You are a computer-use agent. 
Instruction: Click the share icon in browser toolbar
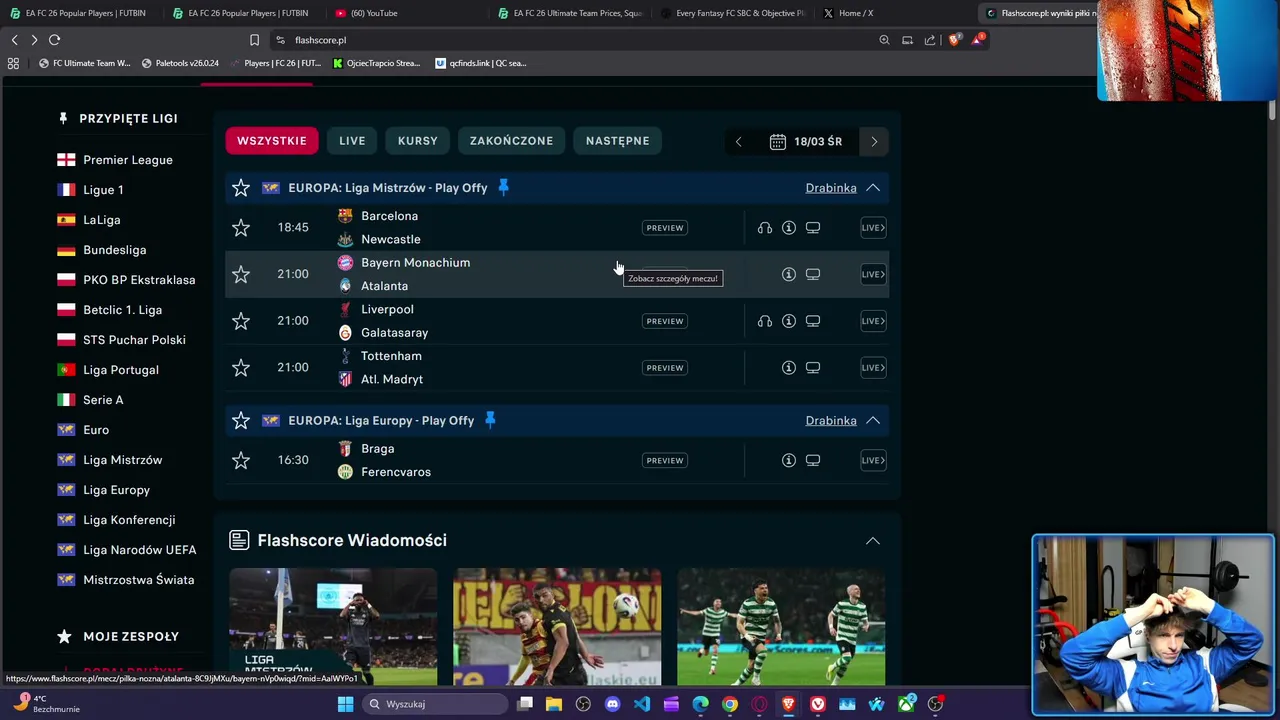point(930,40)
